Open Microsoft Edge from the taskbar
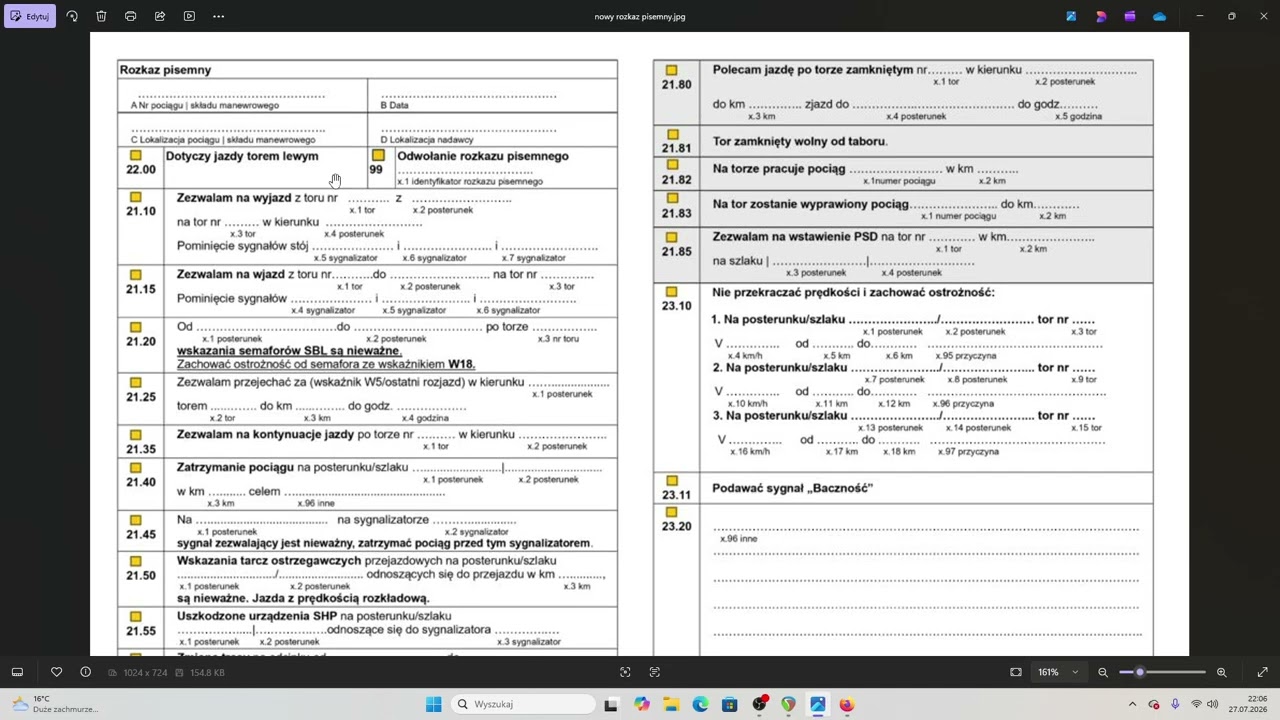 click(x=700, y=704)
